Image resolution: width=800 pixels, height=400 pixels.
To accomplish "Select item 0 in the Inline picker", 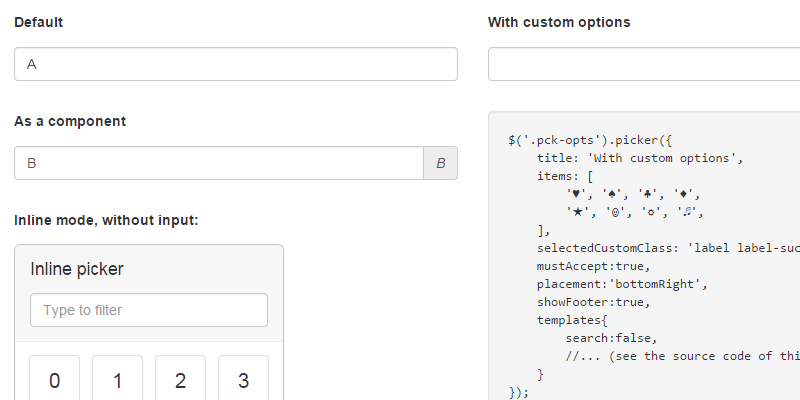I will coord(55,380).
